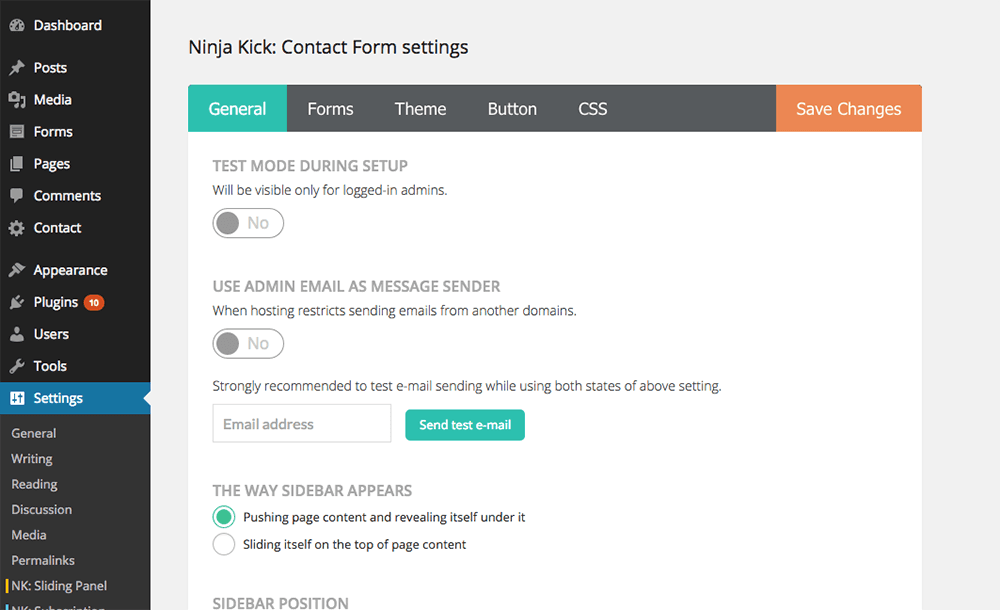Screen dimensions: 1000x610
Task: Click the Forms icon in sidebar
Action: point(17,131)
